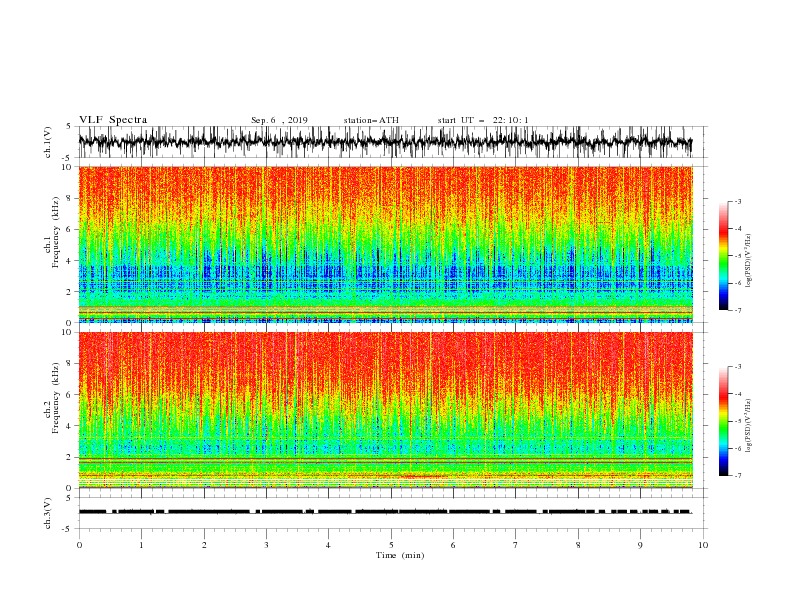The width and height of the screenshot is (792, 612).
Task: Select the date "Sep. 6 , 2019"
Action: click(279, 120)
